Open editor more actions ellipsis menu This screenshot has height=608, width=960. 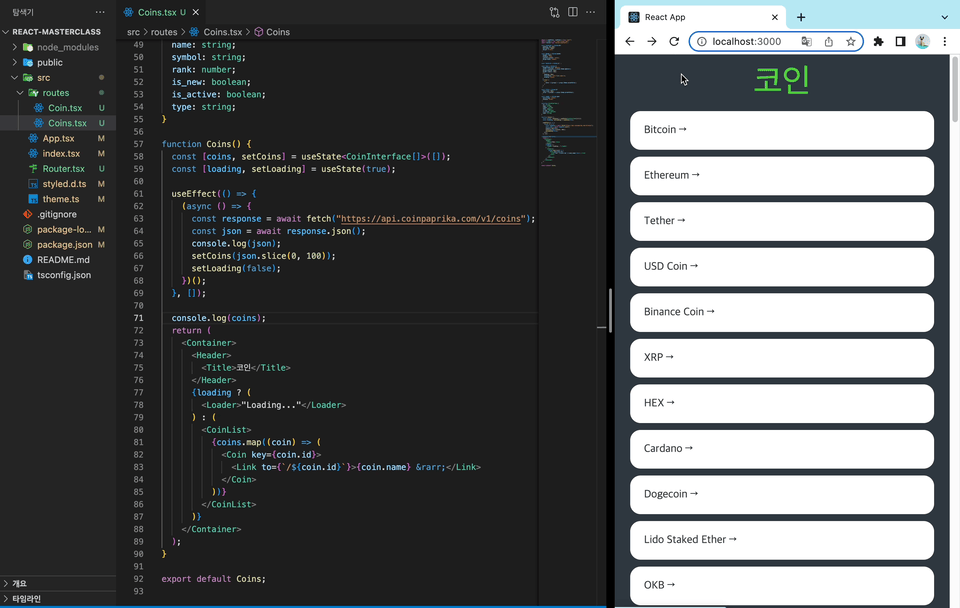click(x=590, y=12)
